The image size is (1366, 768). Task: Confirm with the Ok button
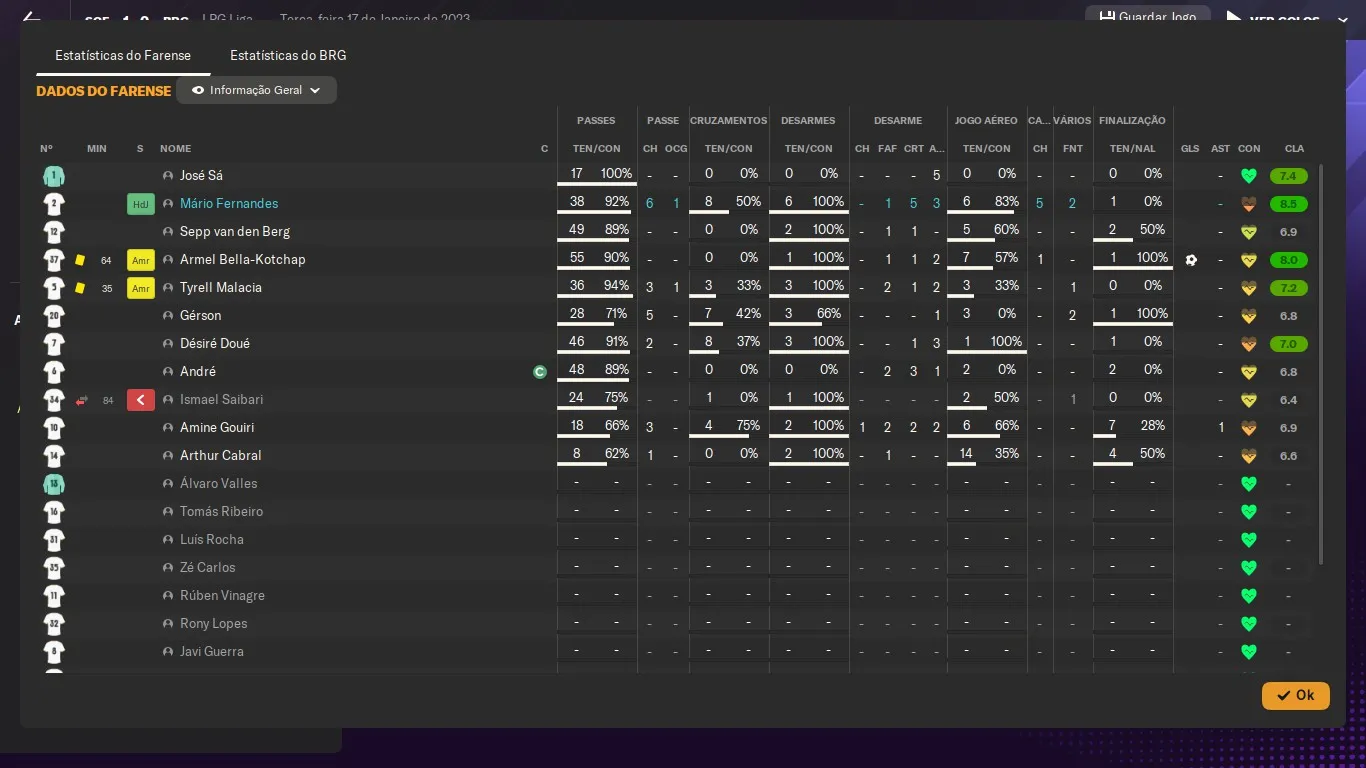point(1296,695)
